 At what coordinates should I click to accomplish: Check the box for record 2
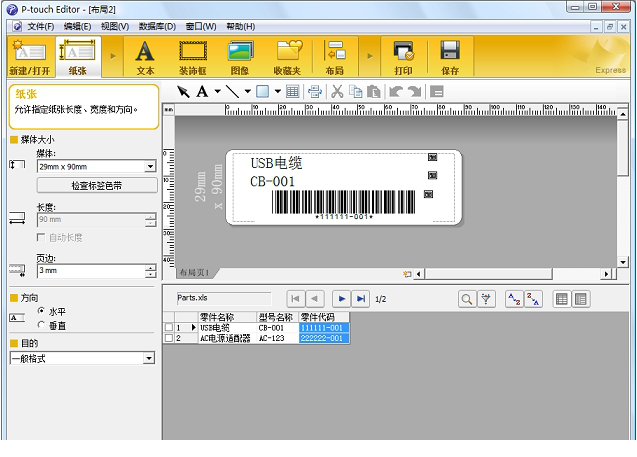point(169,338)
